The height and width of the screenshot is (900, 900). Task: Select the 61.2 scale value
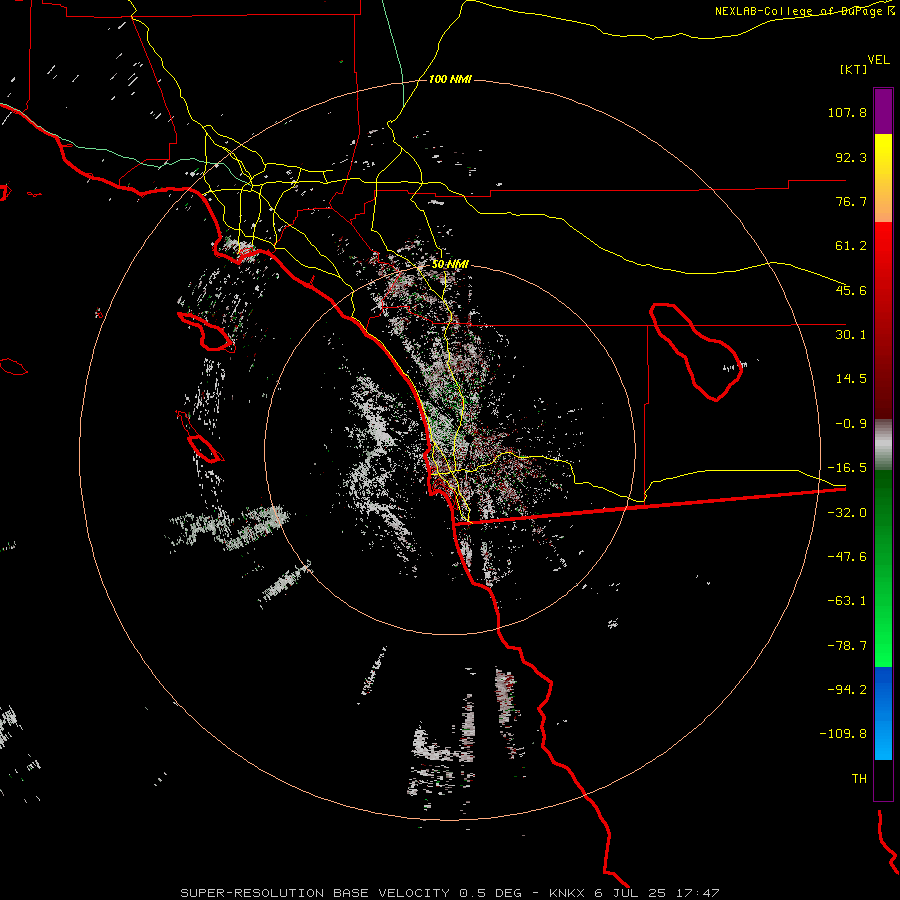[x=851, y=246]
